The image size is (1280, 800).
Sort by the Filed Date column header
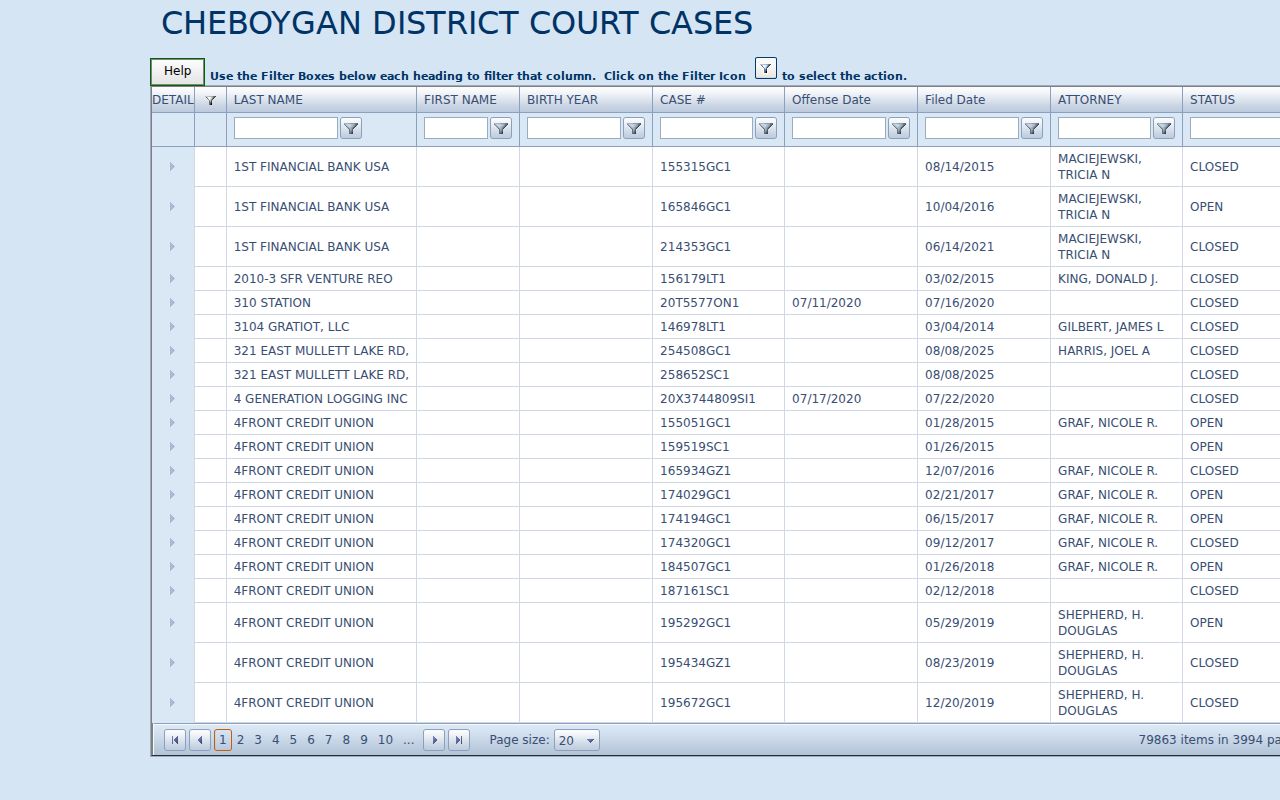pos(955,100)
